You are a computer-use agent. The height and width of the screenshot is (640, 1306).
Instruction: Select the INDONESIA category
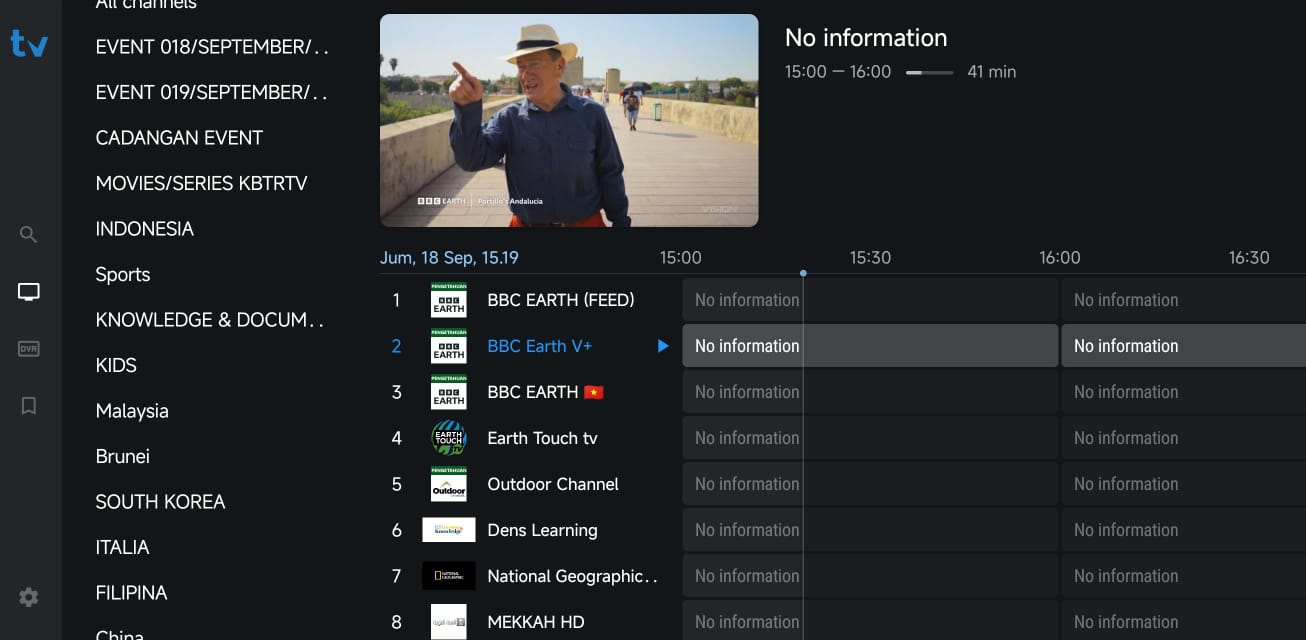click(144, 229)
